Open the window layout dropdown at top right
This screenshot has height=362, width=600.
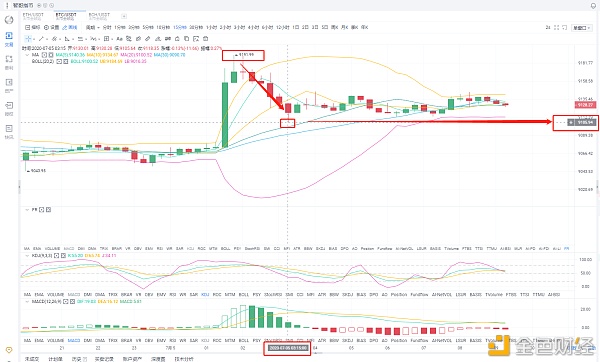click(582, 28)
